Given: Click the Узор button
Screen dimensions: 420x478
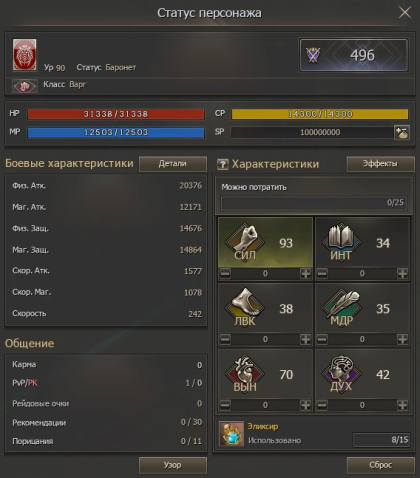Looking at the screenshot, I should [x=173, y=465].
